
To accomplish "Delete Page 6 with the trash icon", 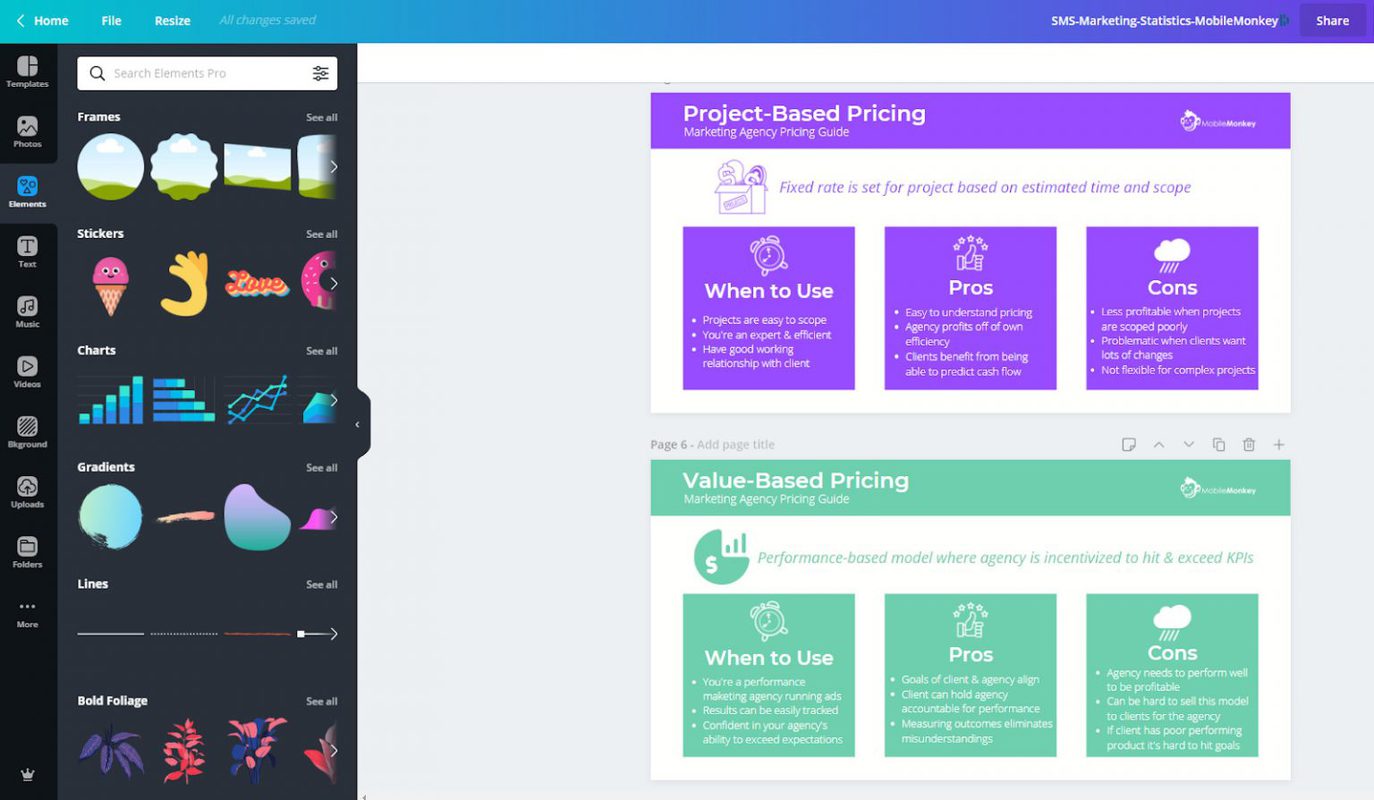I will 1248,444.
